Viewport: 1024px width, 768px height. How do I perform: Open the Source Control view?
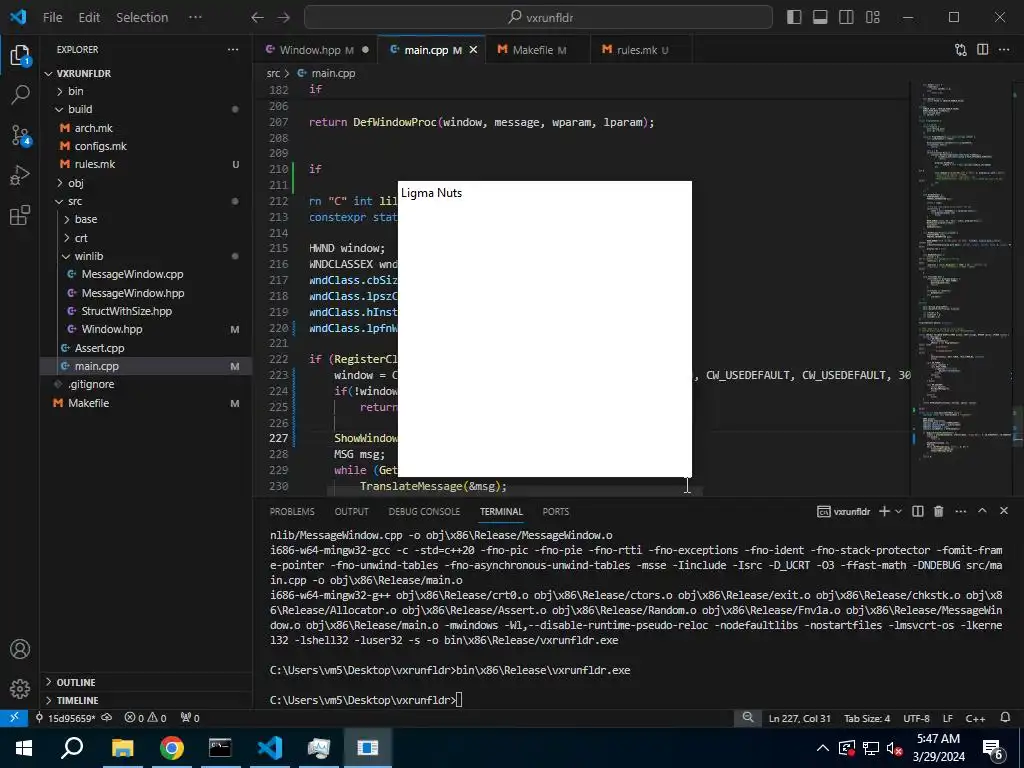tap(20, 136)
